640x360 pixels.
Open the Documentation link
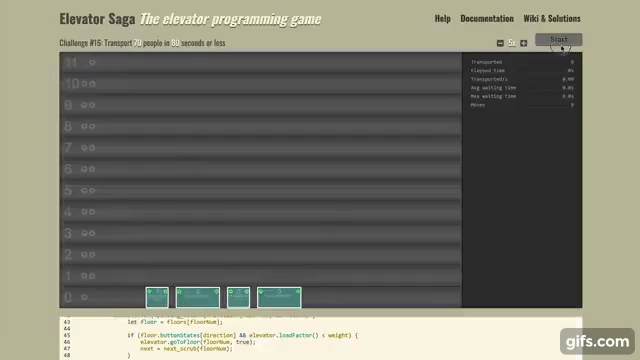coord(487,18)
